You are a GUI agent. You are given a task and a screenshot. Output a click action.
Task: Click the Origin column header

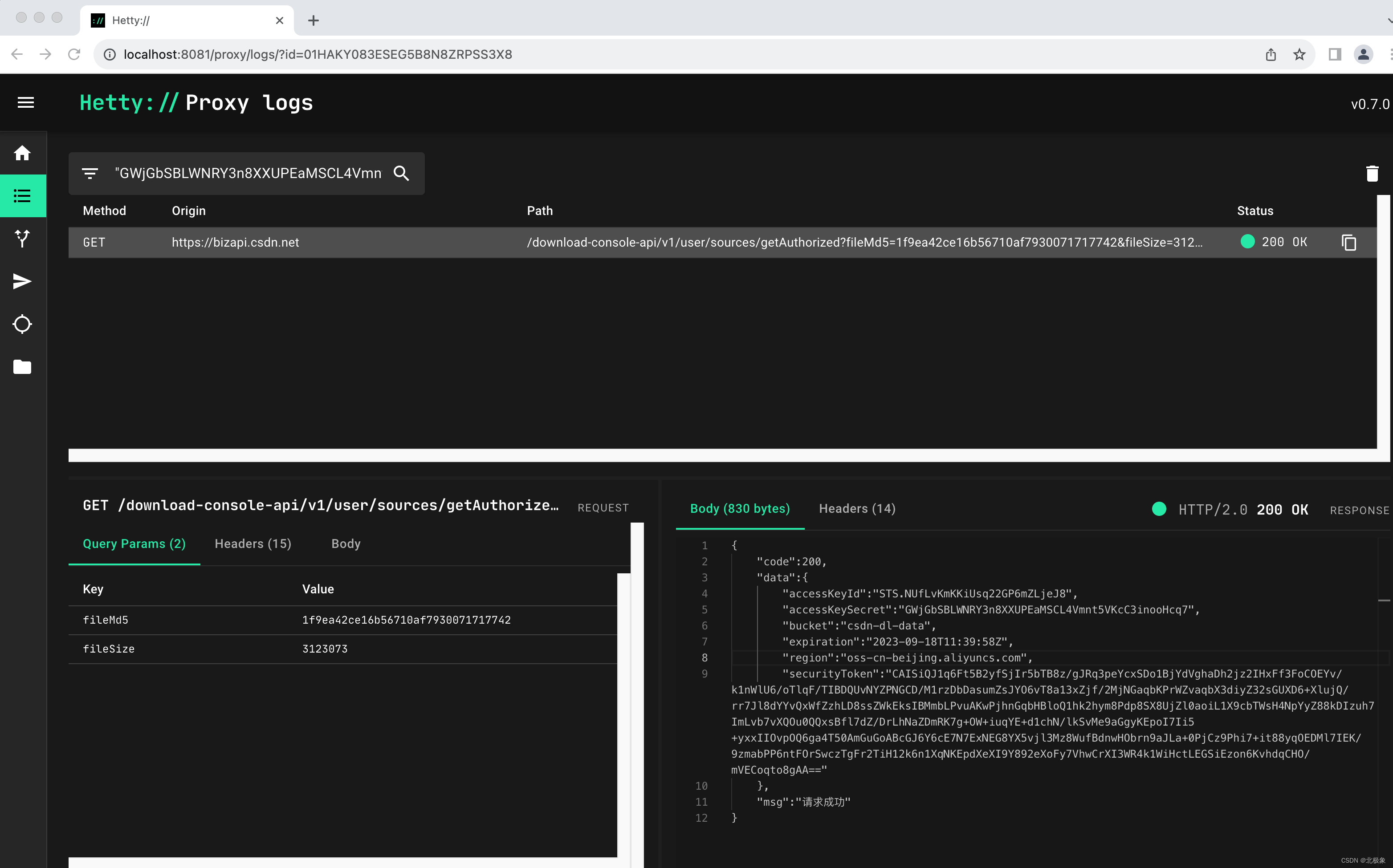pos(188,211)
